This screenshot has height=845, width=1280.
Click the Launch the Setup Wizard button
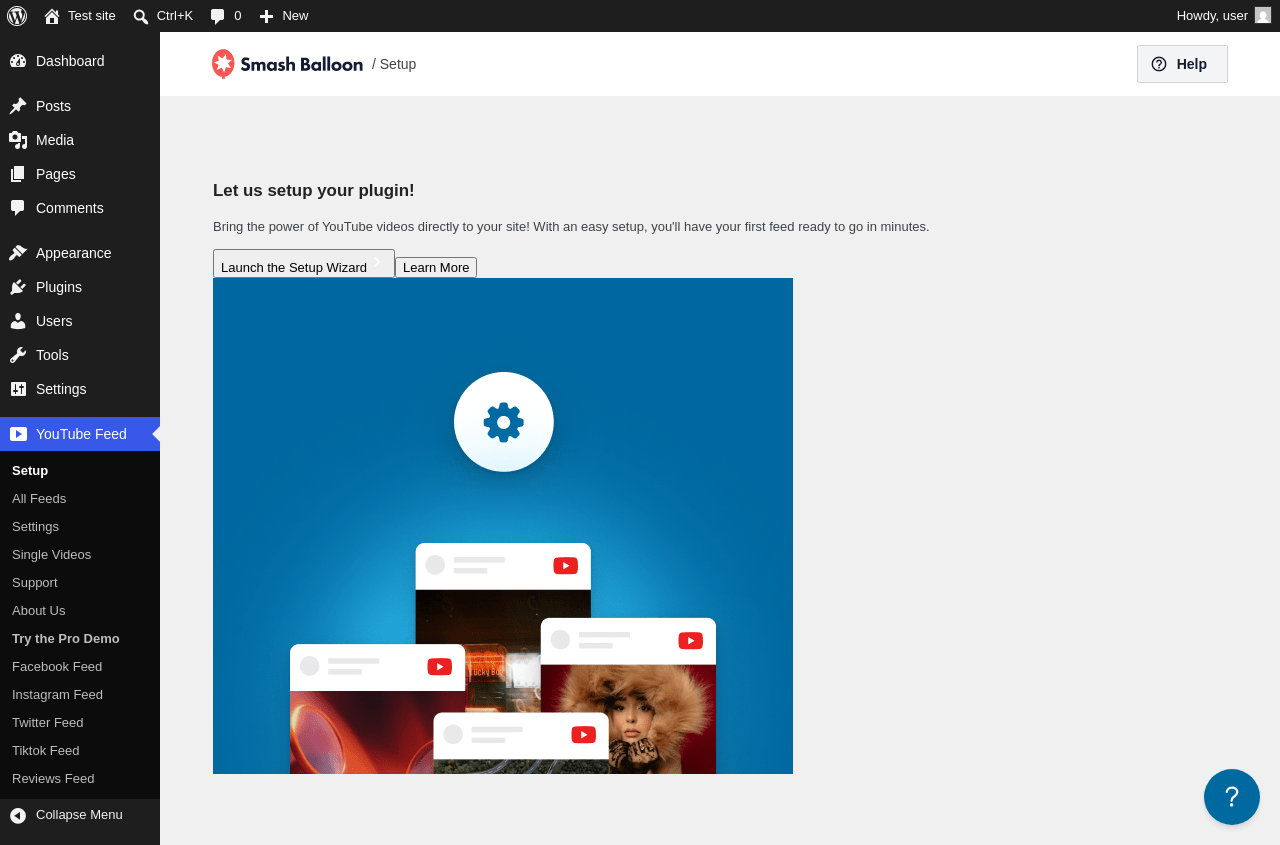(x=304, y=263)
